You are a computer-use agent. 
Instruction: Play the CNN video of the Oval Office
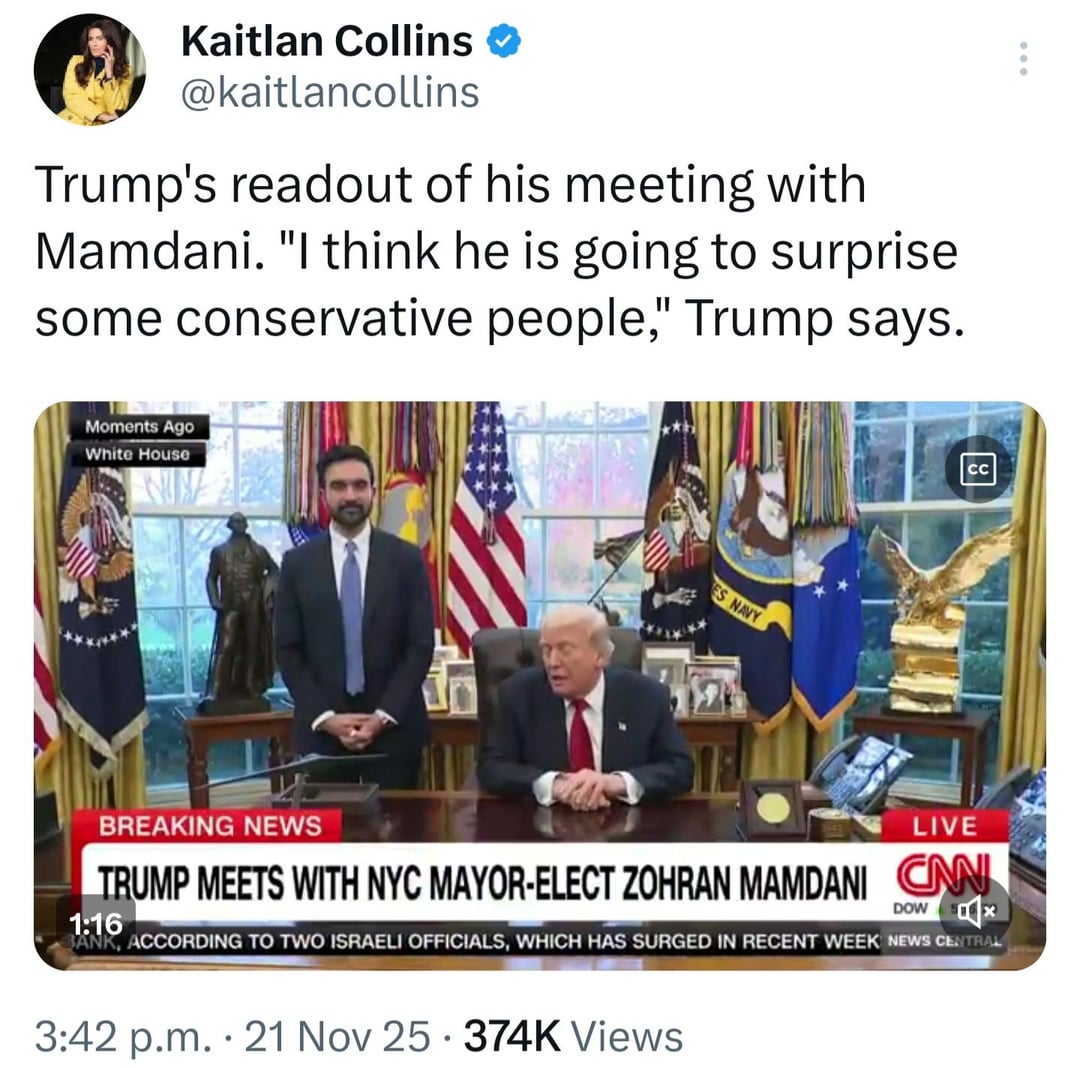pyautogui.click(x=540, y=685)
